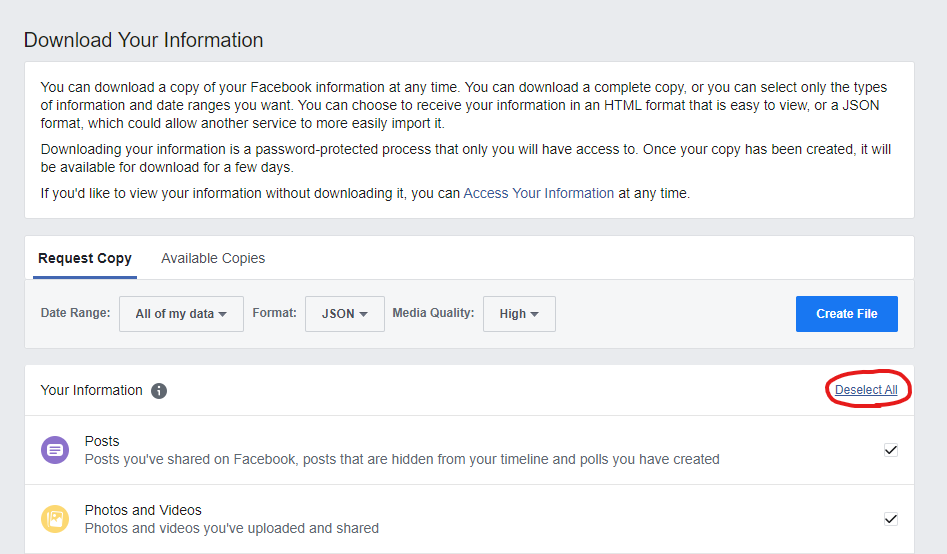This screenshot has width=947, height=554.
Task: Click the Date Range label
Action: (x=75, y=313)
